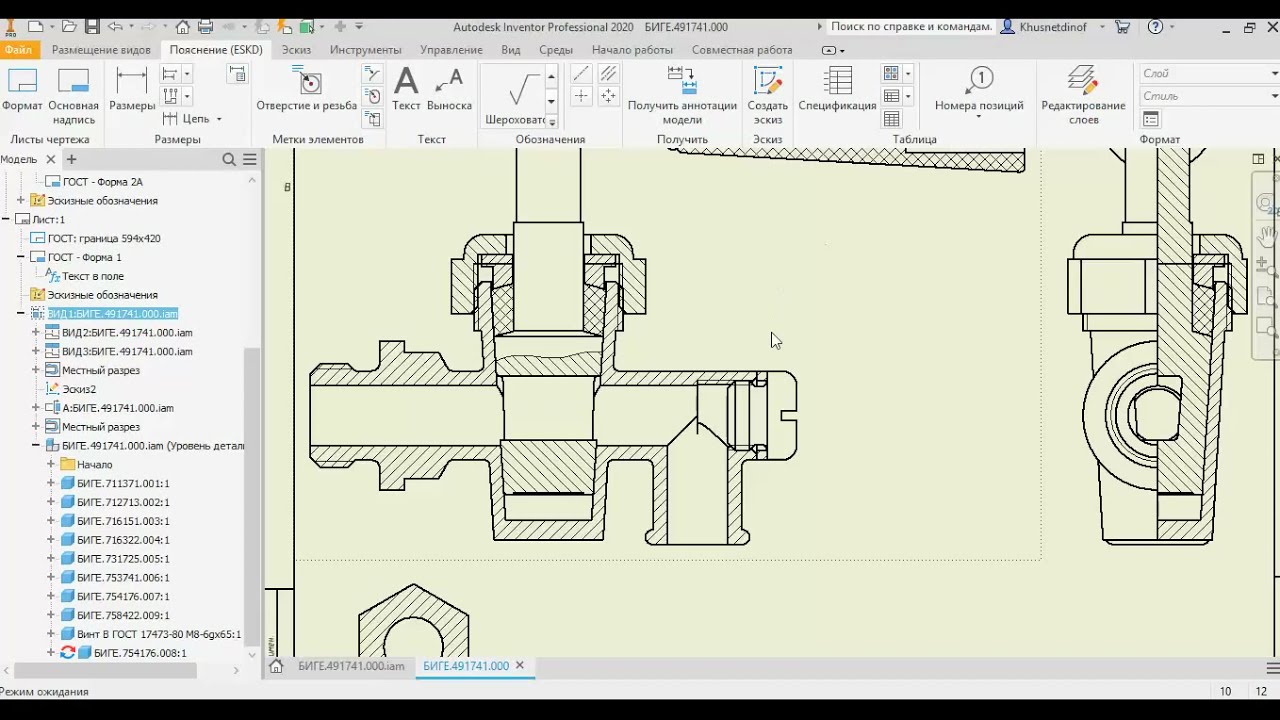This screenshot has height=720, width=1280.
Task: Choose the Спецификация table tool
Action: (837, 88)
